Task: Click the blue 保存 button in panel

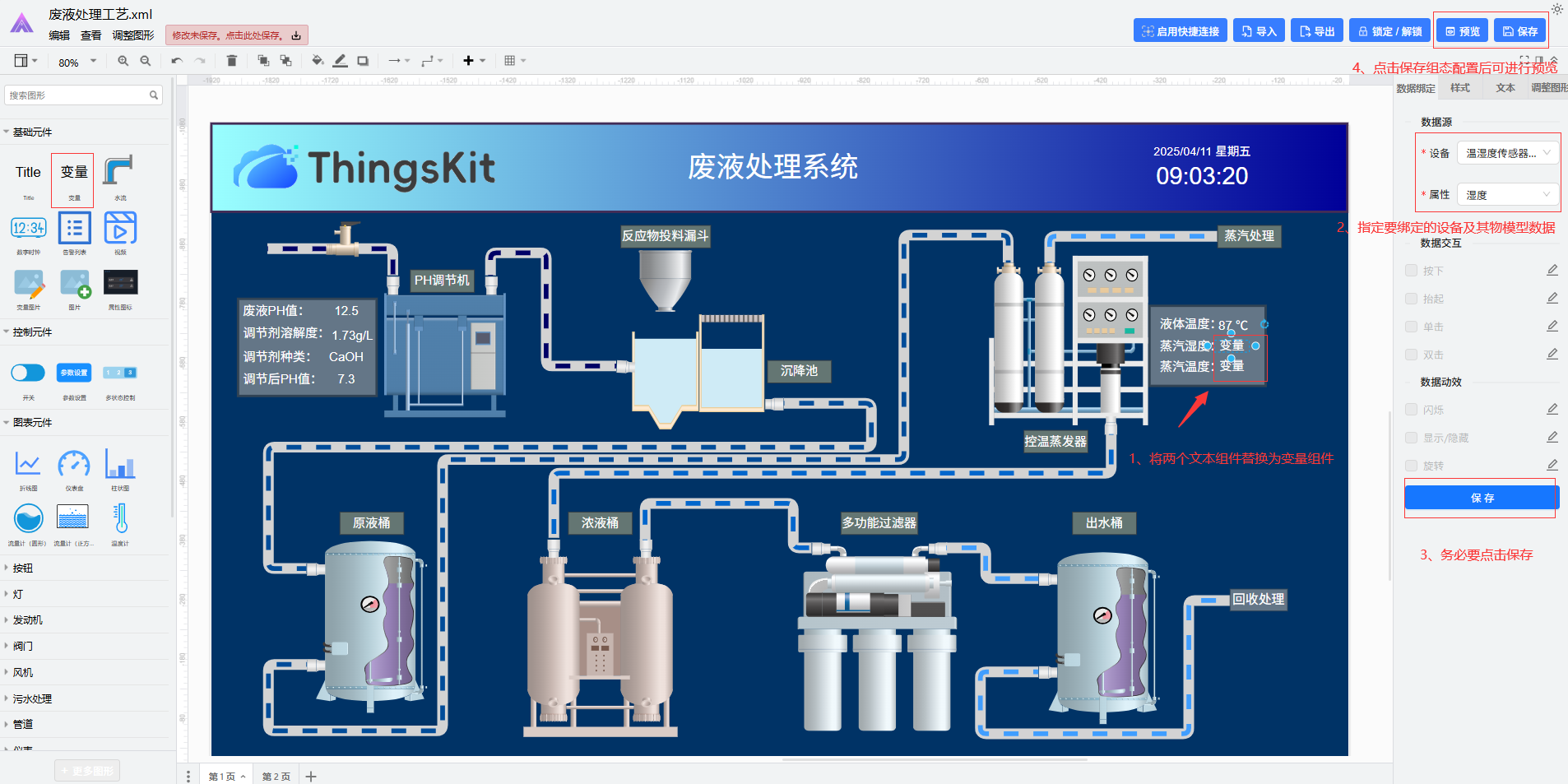Action: point(1481,498)
